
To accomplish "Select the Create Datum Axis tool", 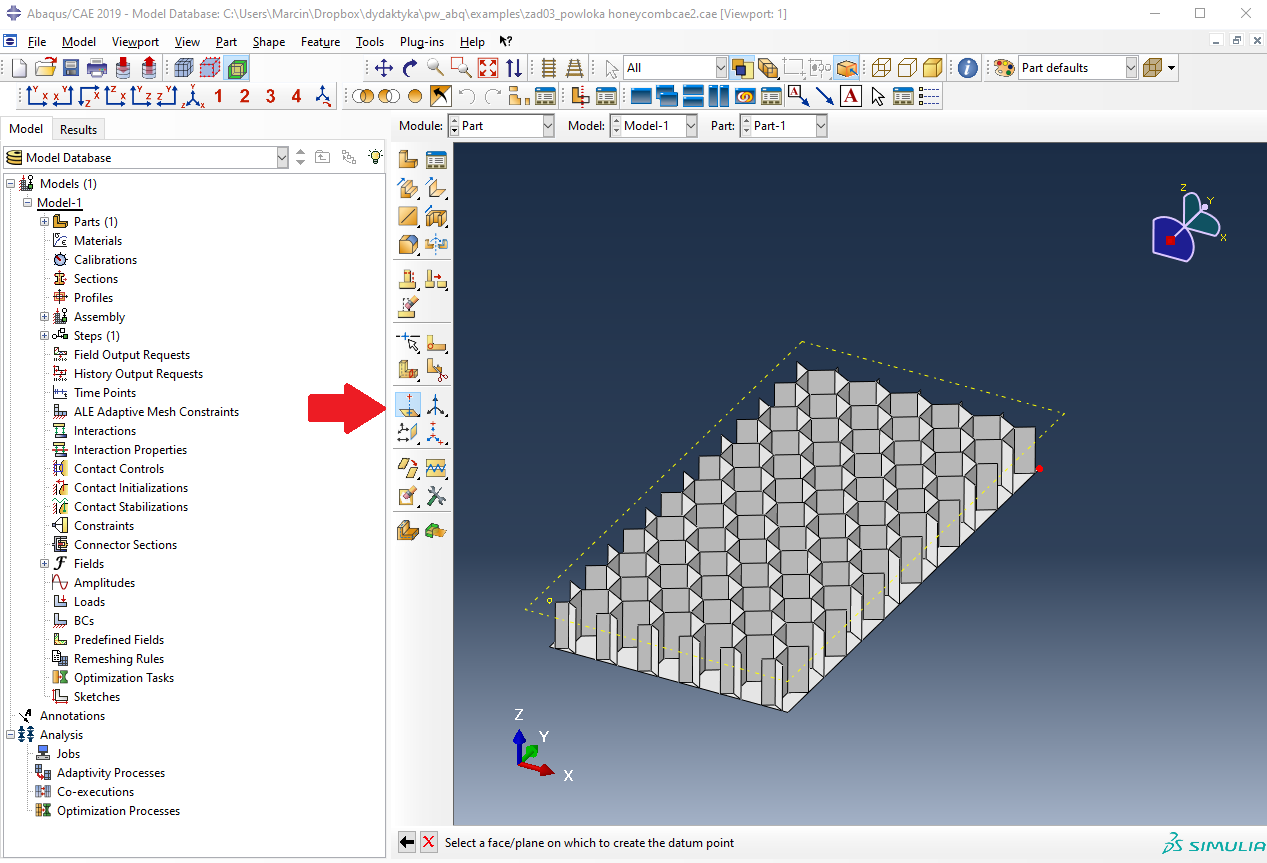I will point(436,404).
